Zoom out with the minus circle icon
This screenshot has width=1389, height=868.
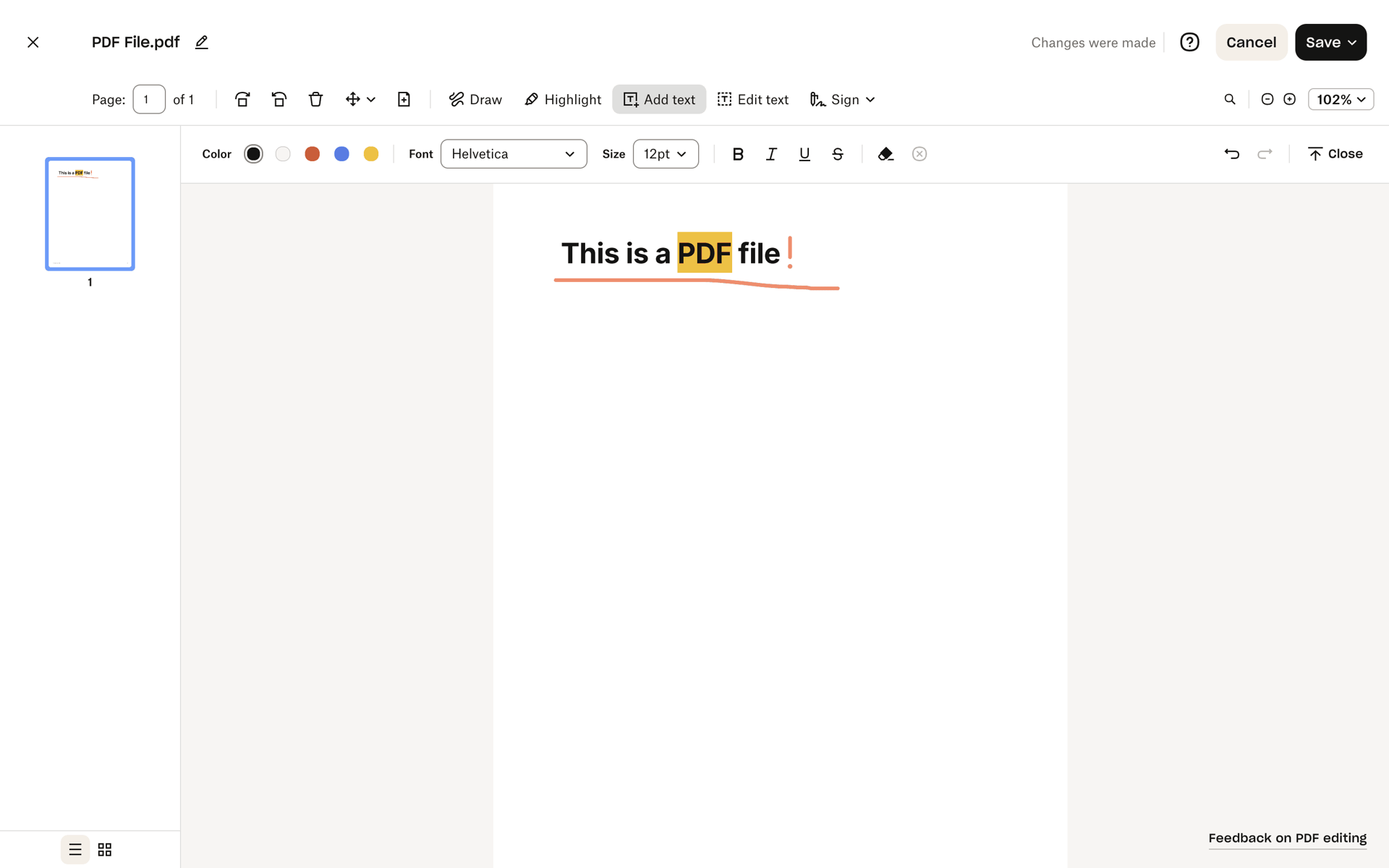(1267, 99)
